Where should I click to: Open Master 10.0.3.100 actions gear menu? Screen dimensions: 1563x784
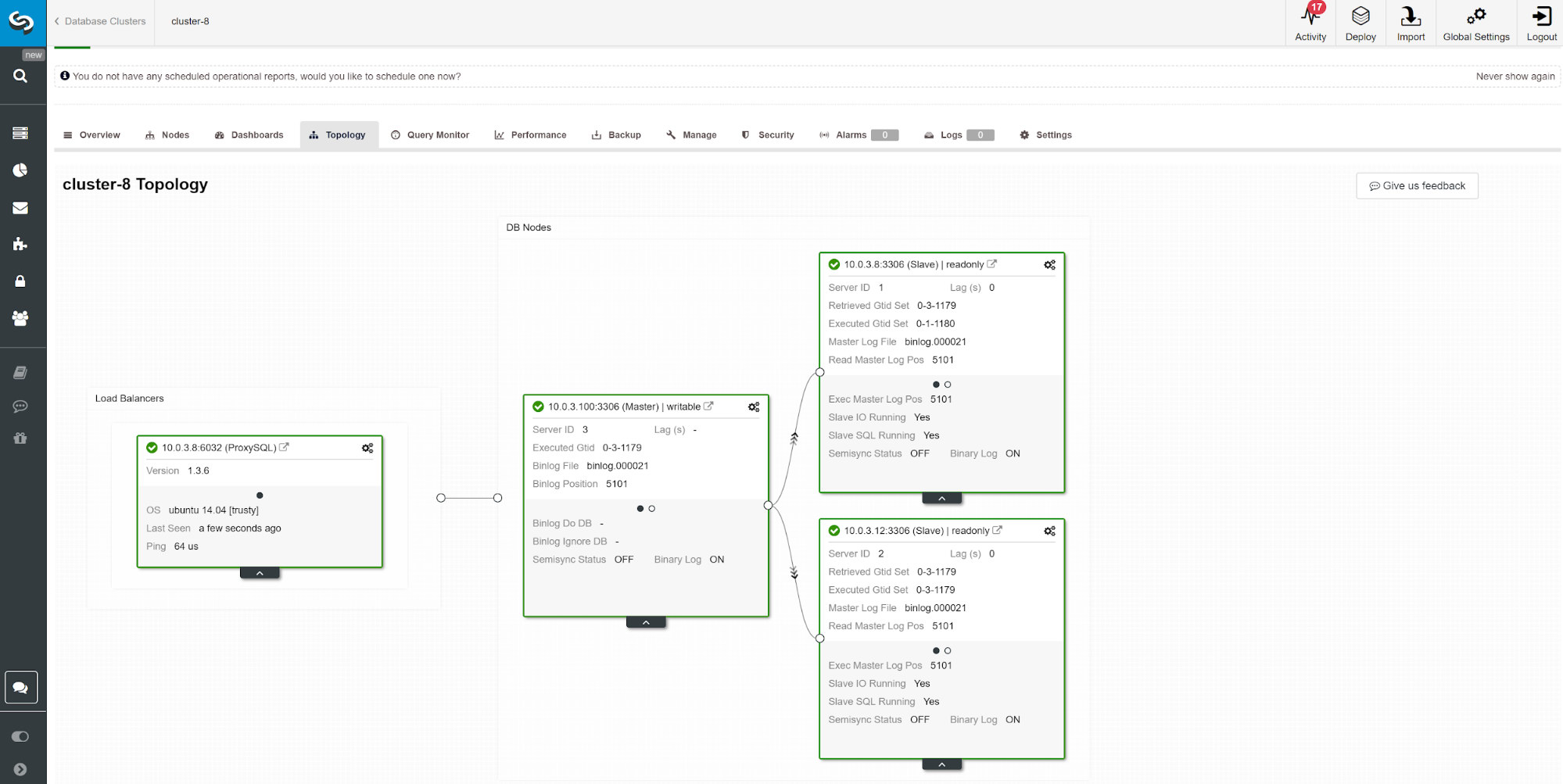click(754, 407)
